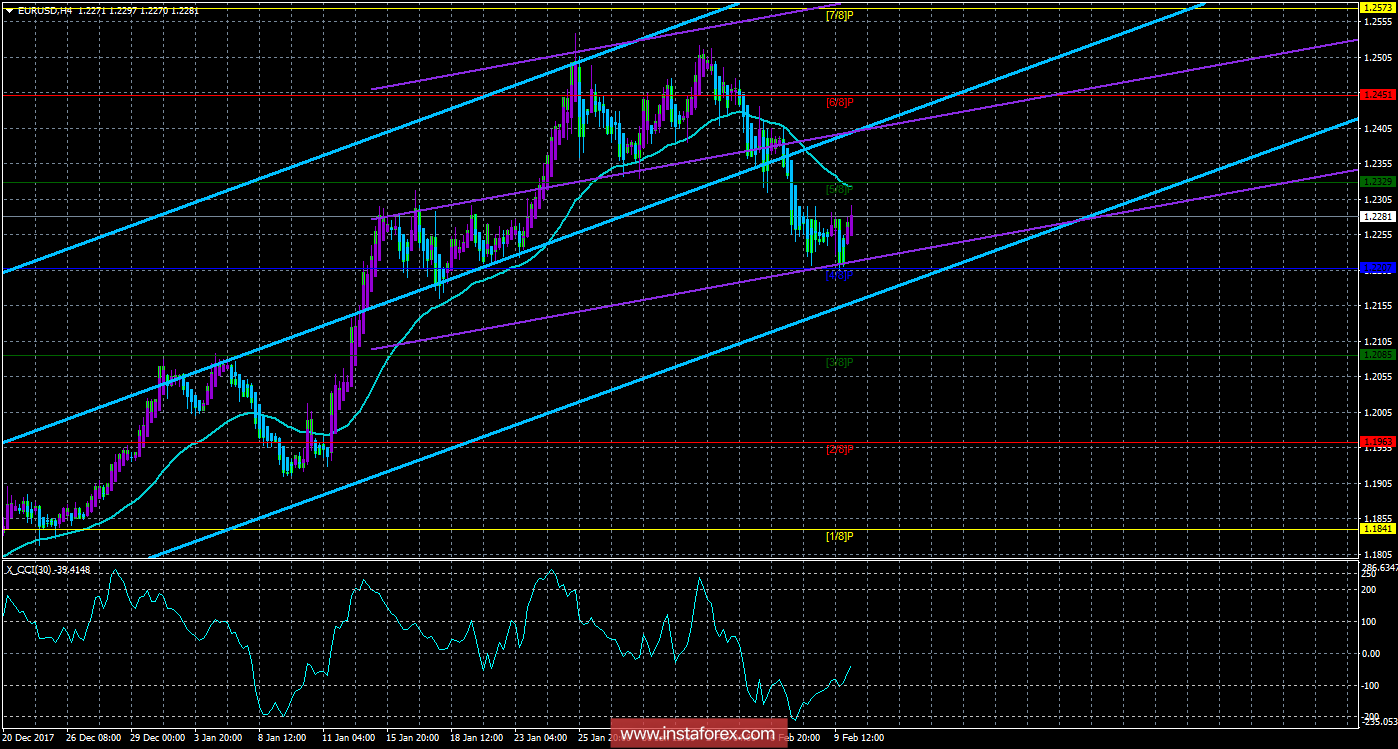Viewport: 1398px width, 749px height.
Task: Open the chart menu triangle beside EURUSD,H4
Action: tap(7, 9)
